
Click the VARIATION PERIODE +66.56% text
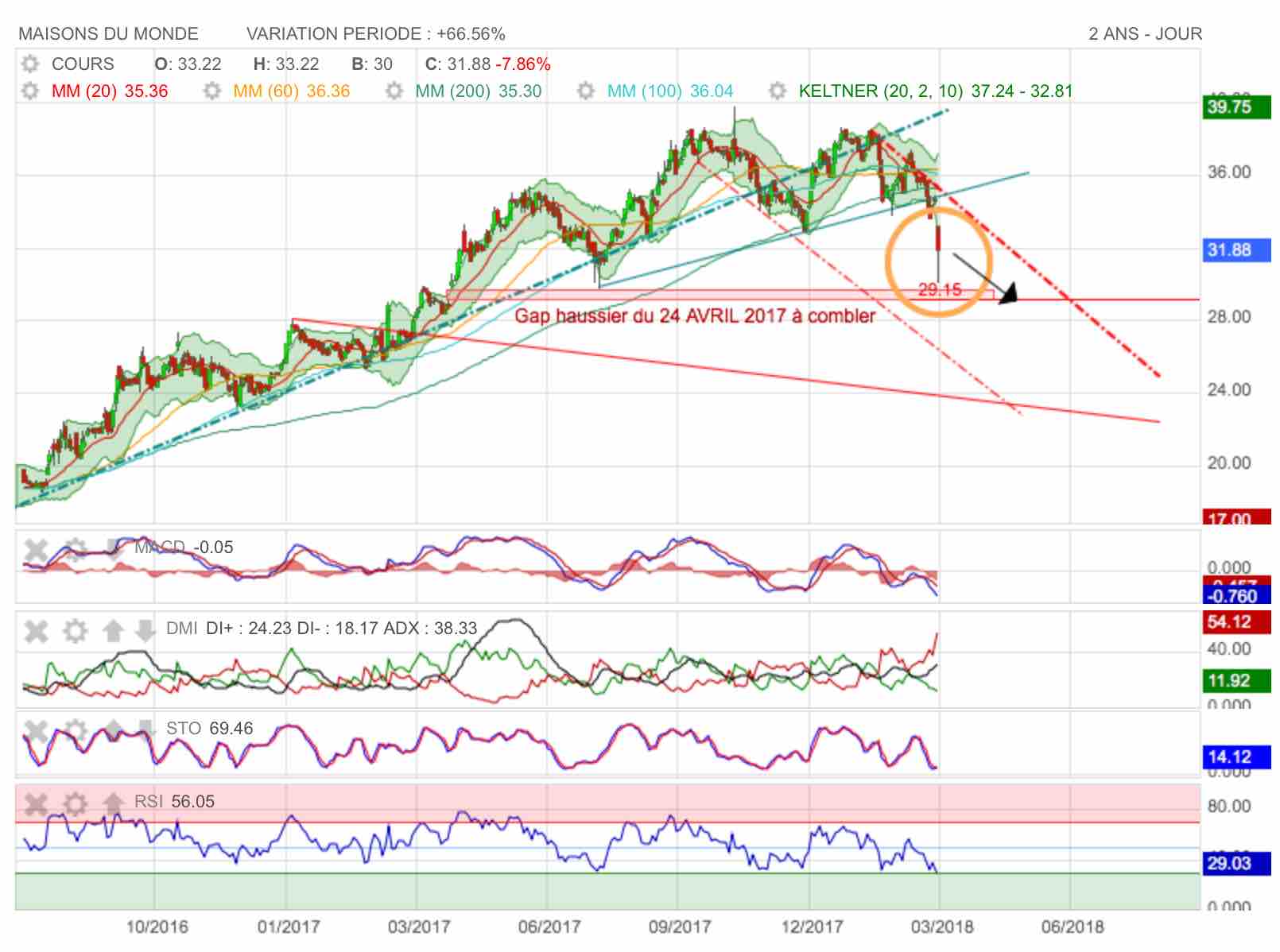(x=376, y=33)
